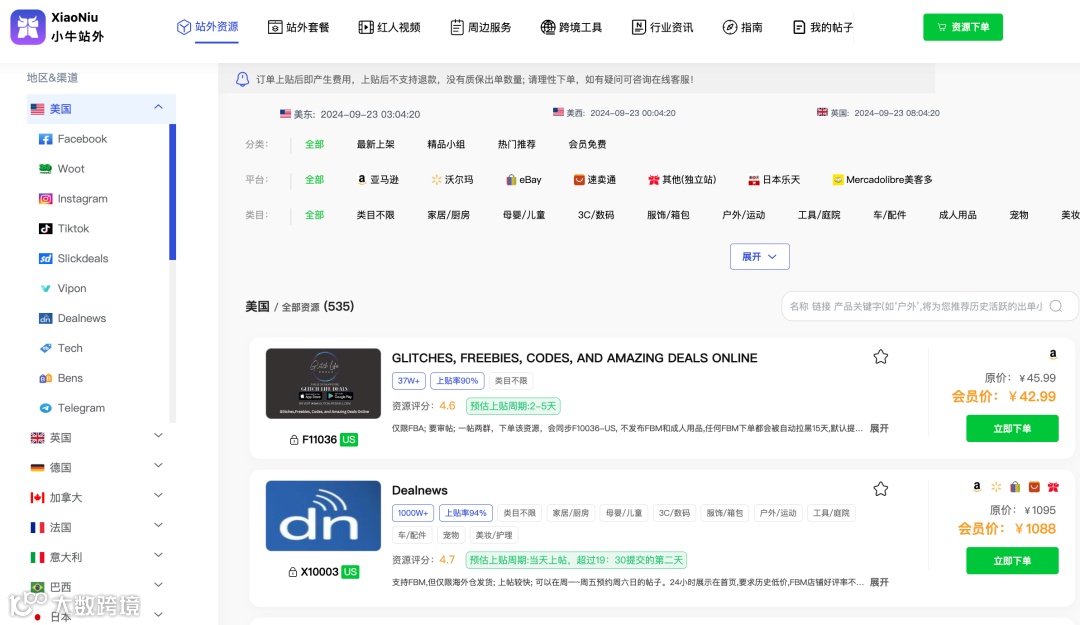Filter platform by eBay
The height and width of the screenshot is (625, 1080).
tap(523, 179)
